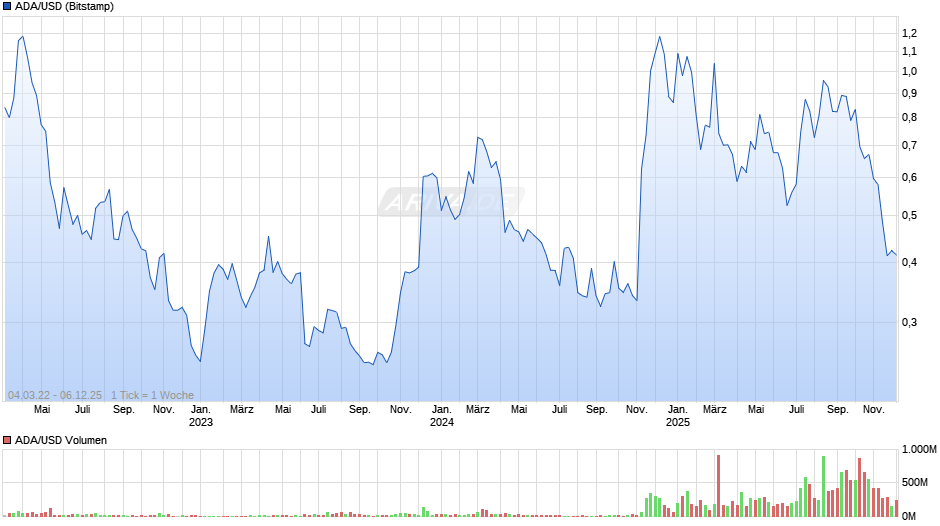Click the final data point of the price line
940x526 pixels.
click(896, 255)
